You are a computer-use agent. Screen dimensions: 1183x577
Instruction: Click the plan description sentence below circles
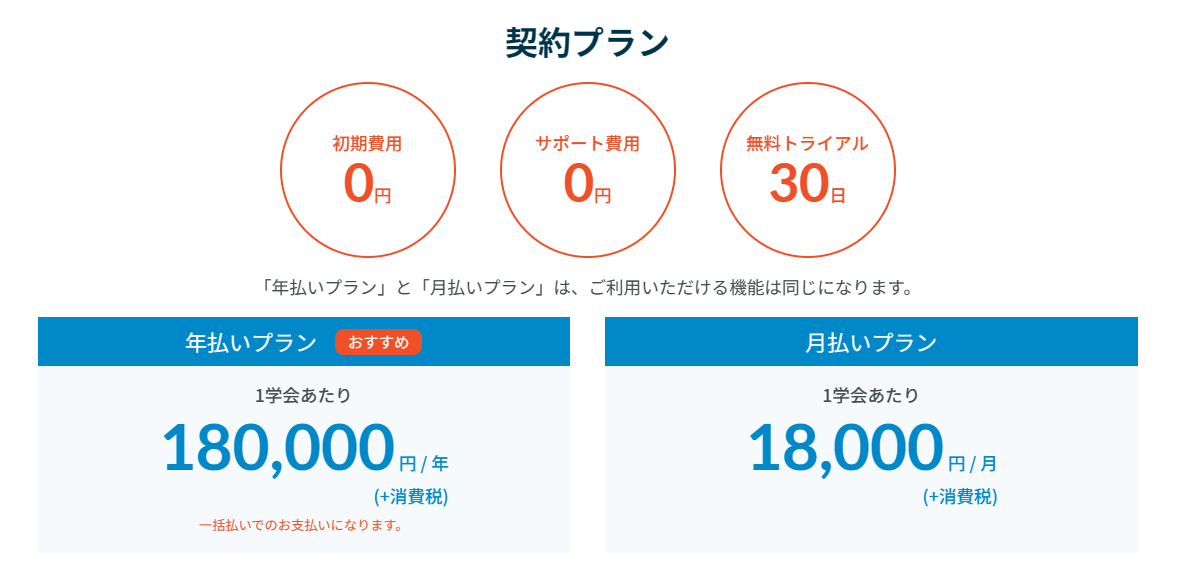[x=587, y=288]
